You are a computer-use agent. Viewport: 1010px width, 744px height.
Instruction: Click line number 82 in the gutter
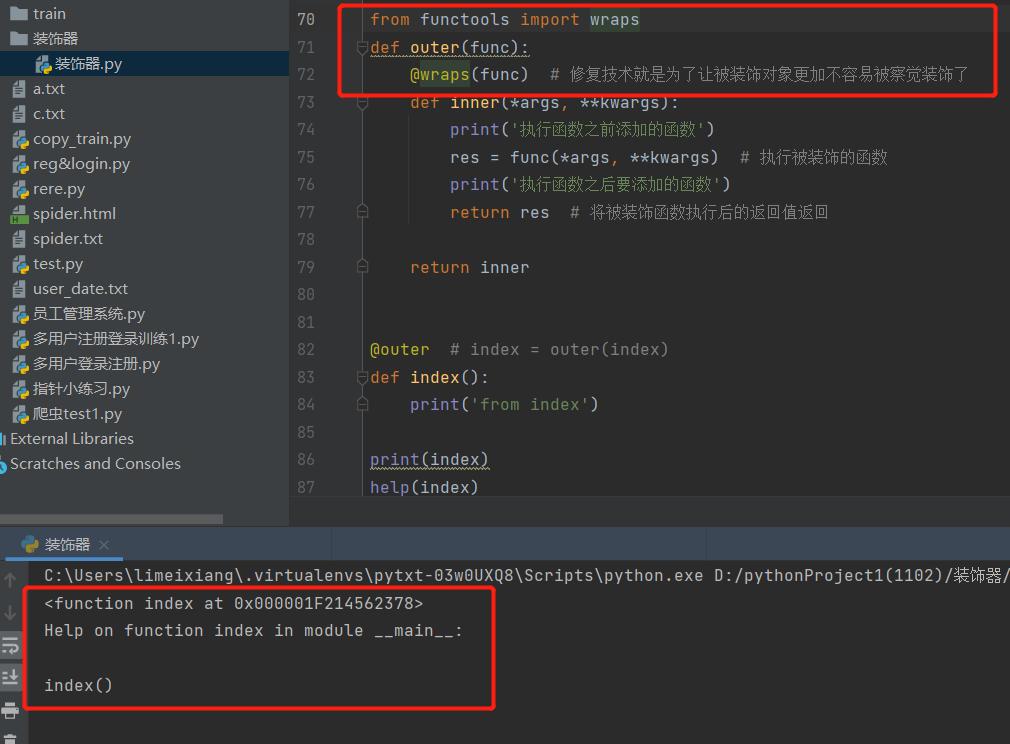pyautogui.click(x=306, y=350)
